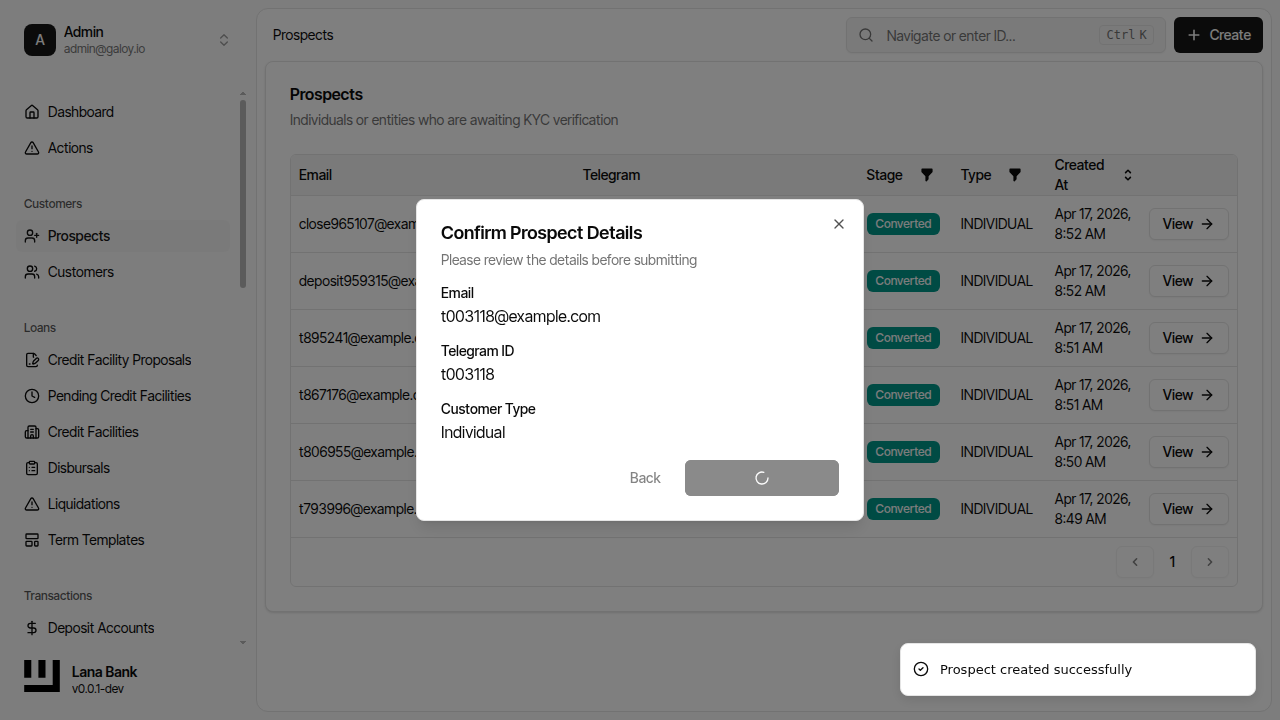Open Customers in the sidebar
This screenshot has height=720, width=1280.
tap(81, 271)
